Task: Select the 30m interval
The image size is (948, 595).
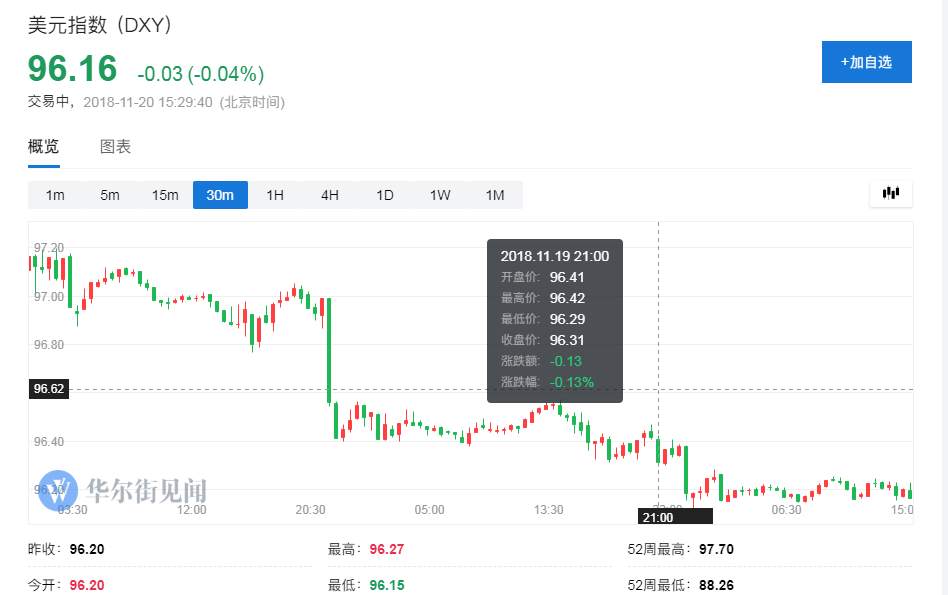Action: click(220, 195)
